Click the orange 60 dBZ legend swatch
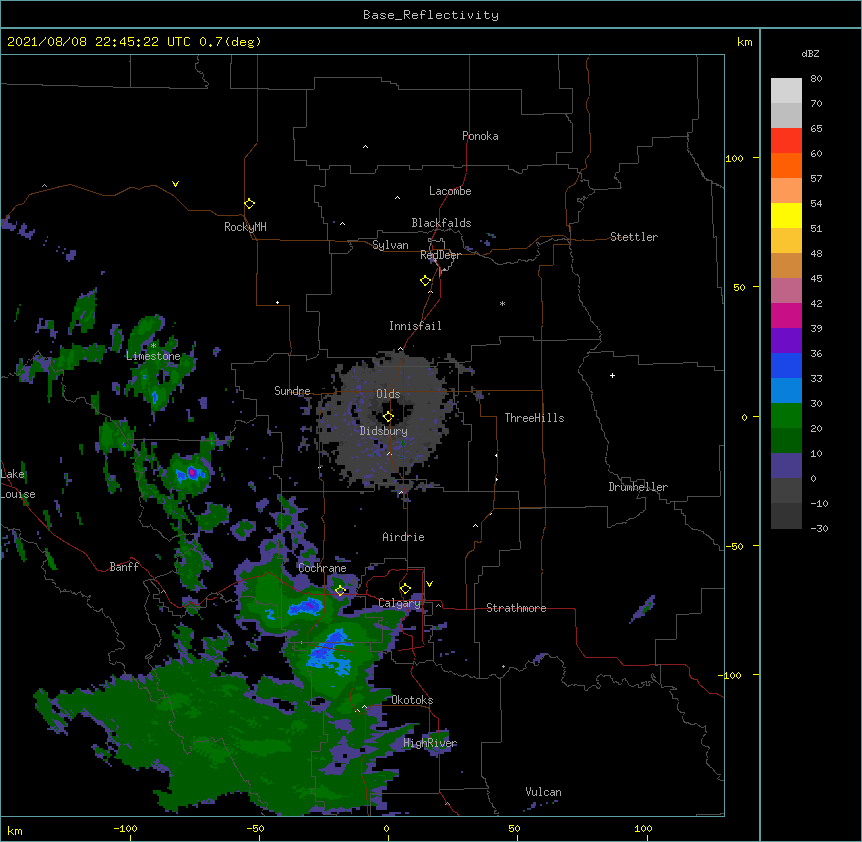862x842 pixels. pos(786,165)
